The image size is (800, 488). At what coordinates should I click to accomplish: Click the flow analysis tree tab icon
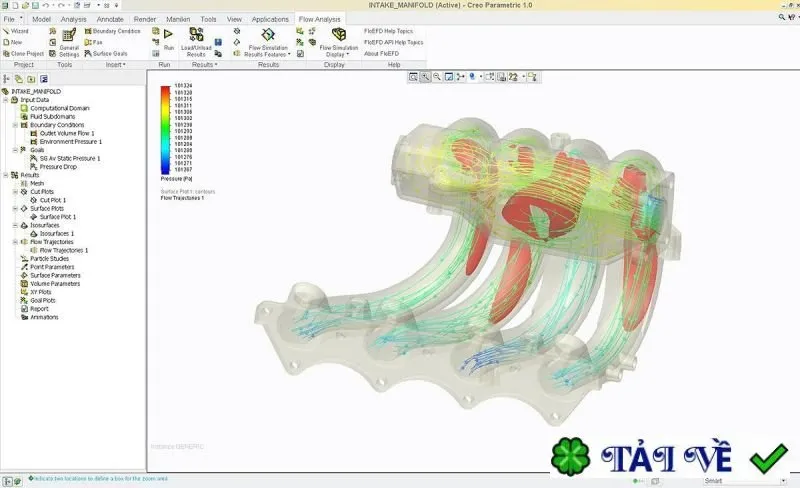[44, 79]
